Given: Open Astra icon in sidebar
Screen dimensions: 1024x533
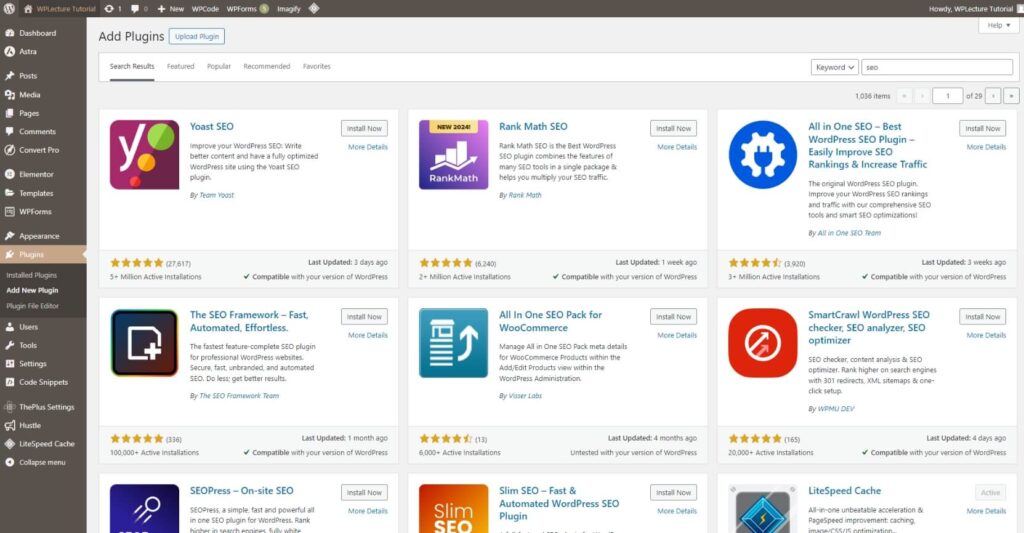Looking at the screenshot, I should coord(10,51).
